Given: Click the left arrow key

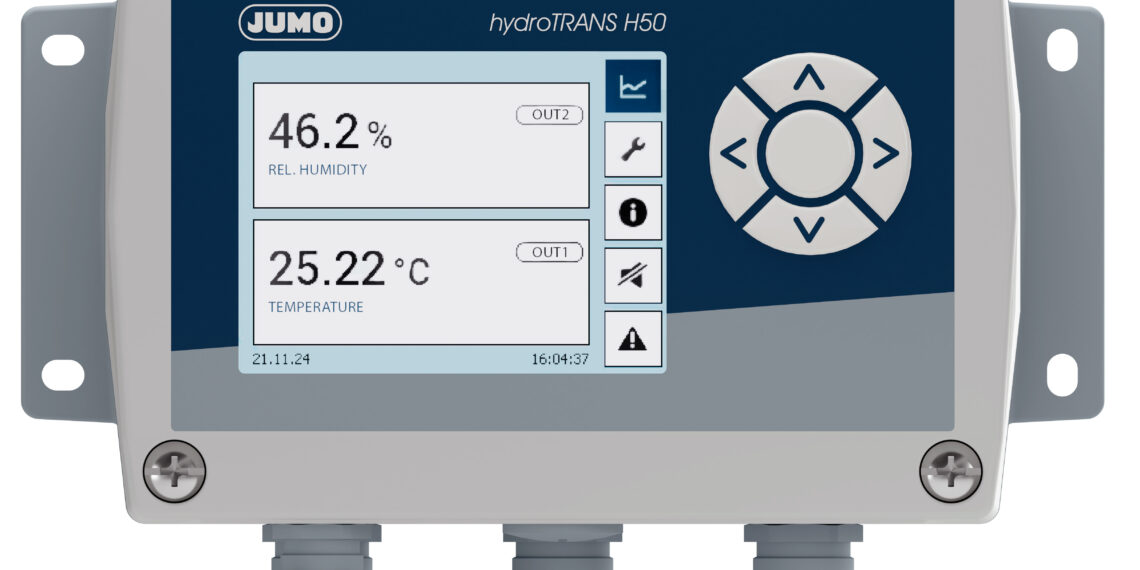Looking at the screenshot, I should pyautogui.click(x=734, y=153).
